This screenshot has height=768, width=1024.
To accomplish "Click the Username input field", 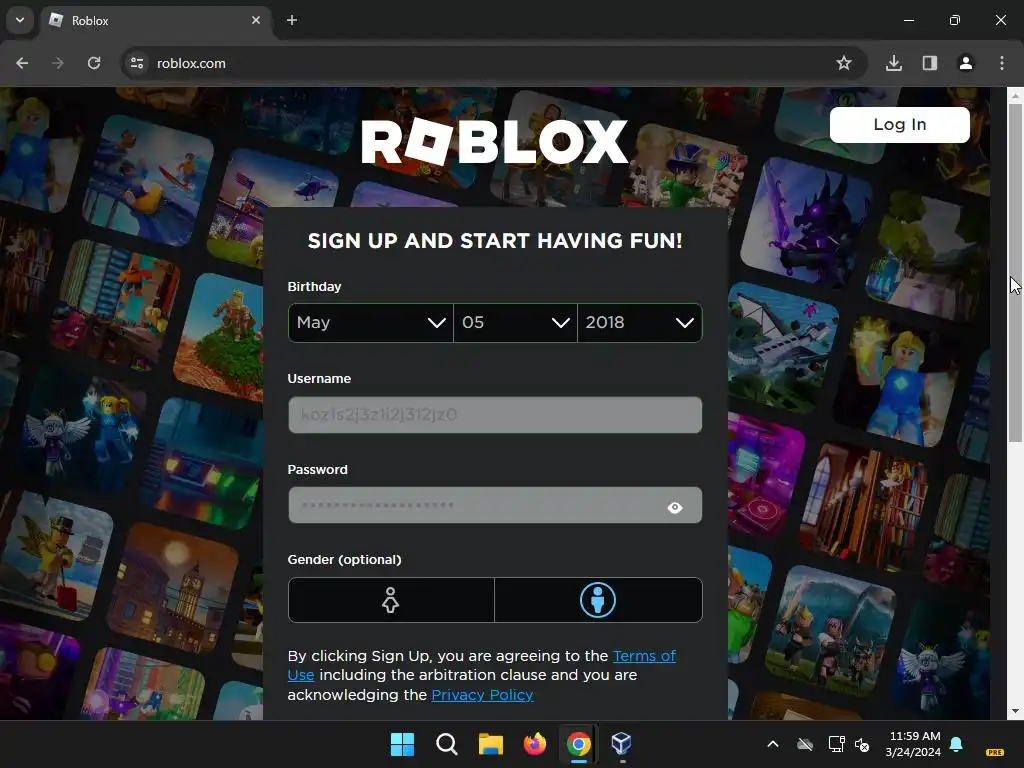I will pyautogui.click(x=495, y=415).
